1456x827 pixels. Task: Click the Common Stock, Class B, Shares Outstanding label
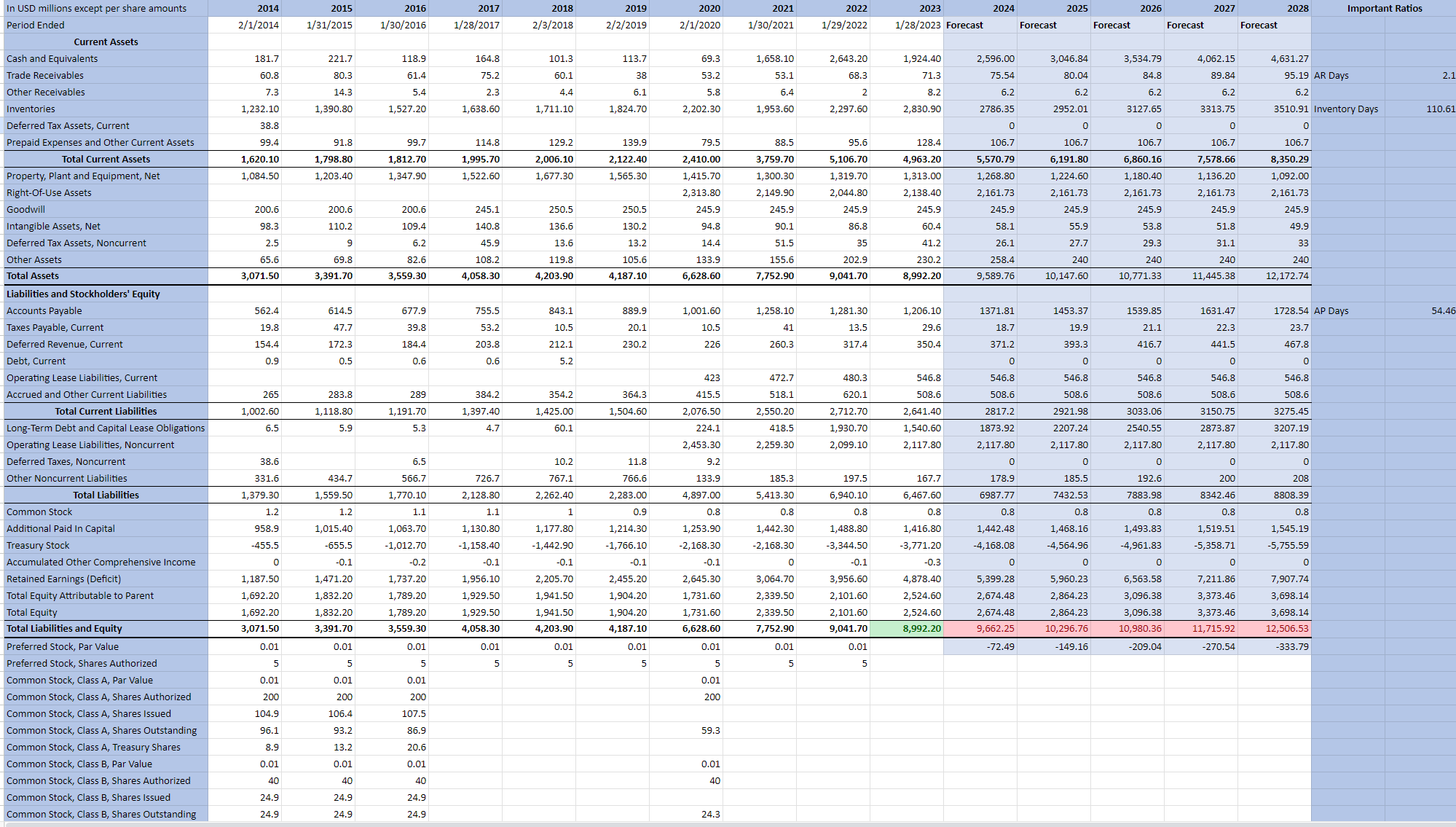coord(101,814)
